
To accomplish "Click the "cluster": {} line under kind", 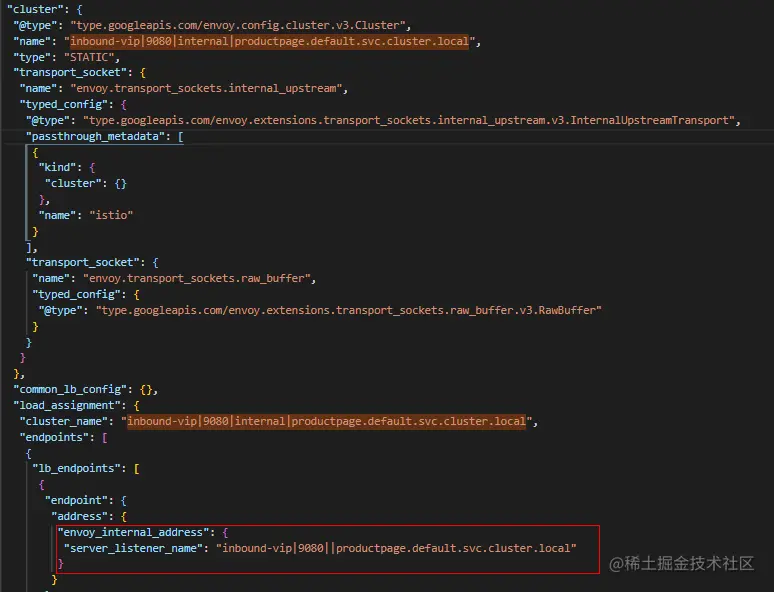I will pos(86,184).
